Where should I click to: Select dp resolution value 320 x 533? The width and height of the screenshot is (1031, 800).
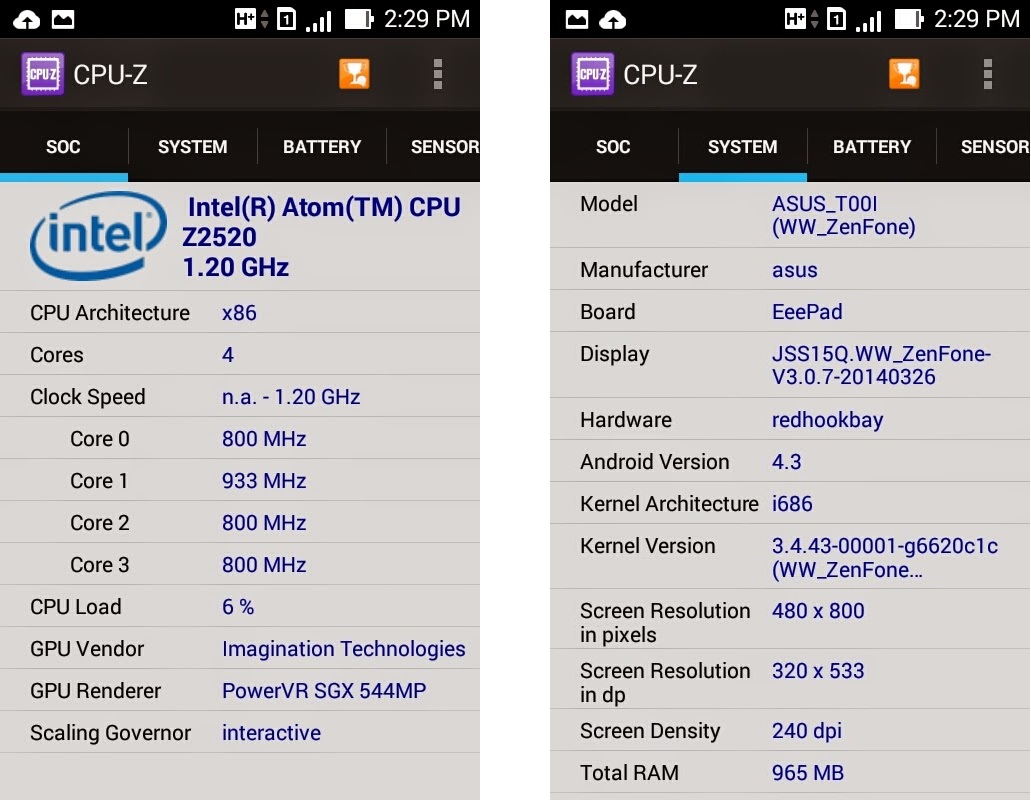pos(818,671)
